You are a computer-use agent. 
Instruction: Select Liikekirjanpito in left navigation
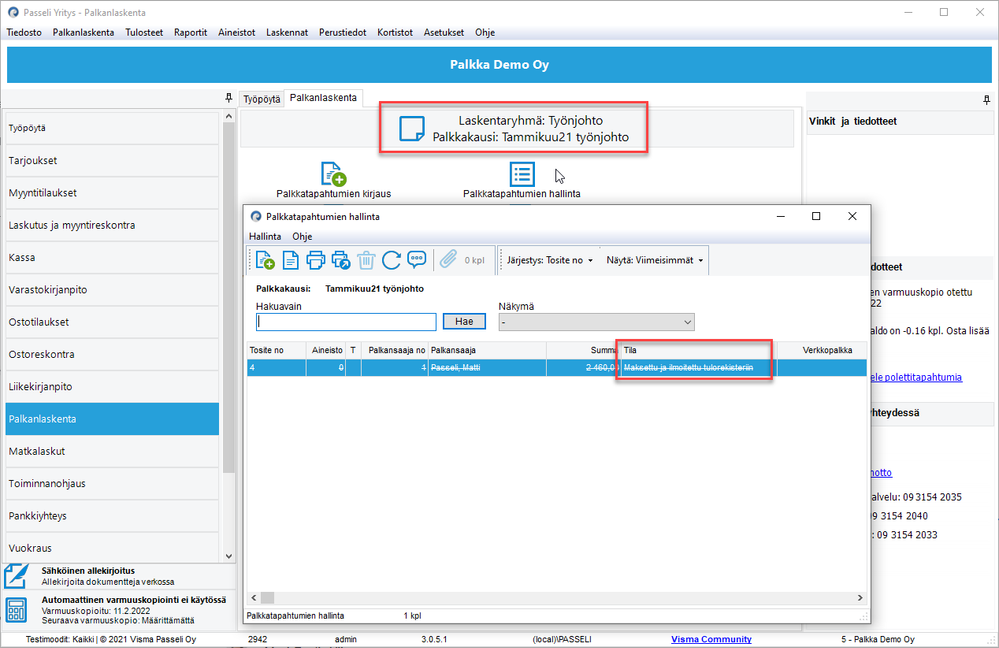(112, 386)
